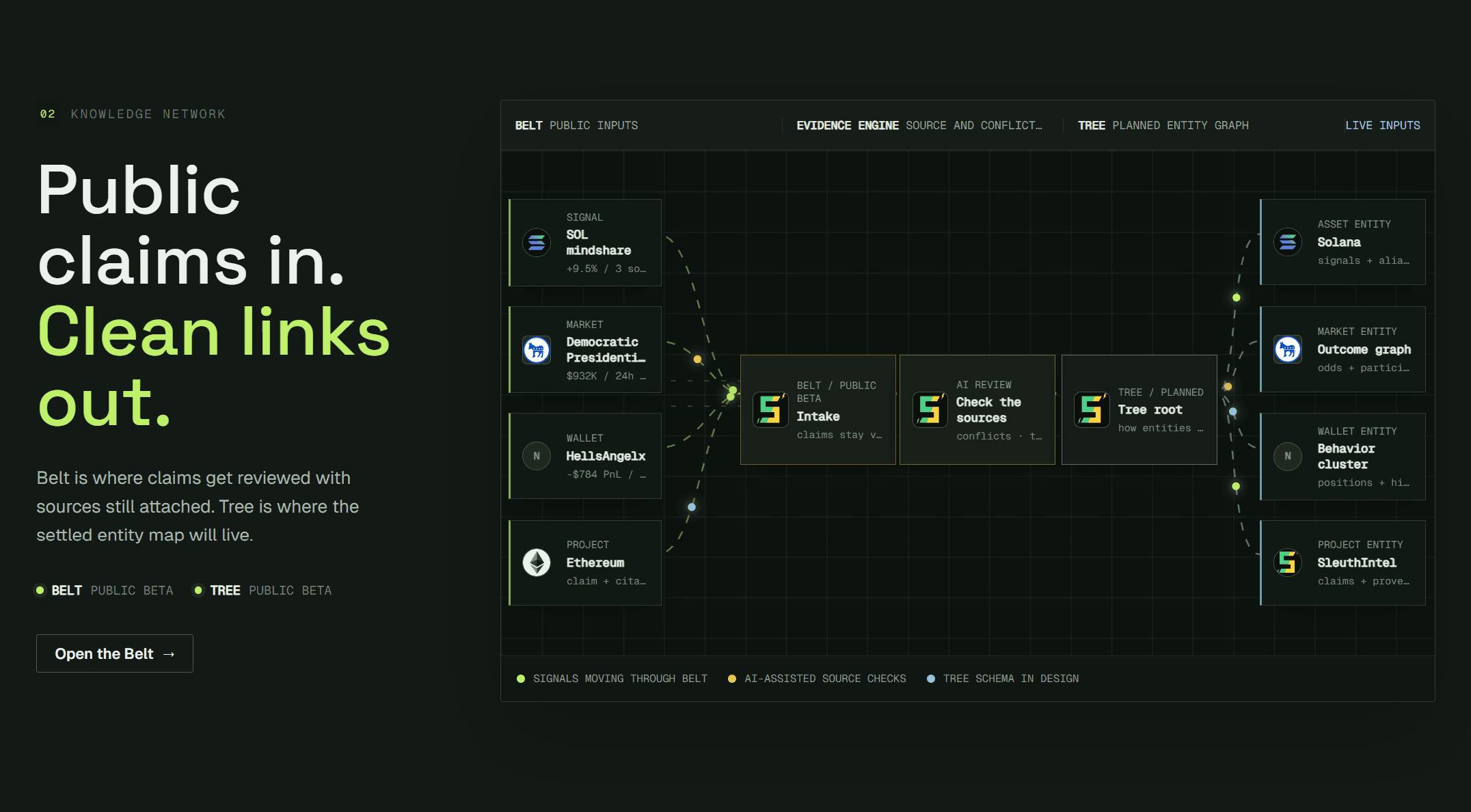1471x812 pixels.
Task: Click the 'Solana' asset entity title
Action: [x=1339, y=242]
